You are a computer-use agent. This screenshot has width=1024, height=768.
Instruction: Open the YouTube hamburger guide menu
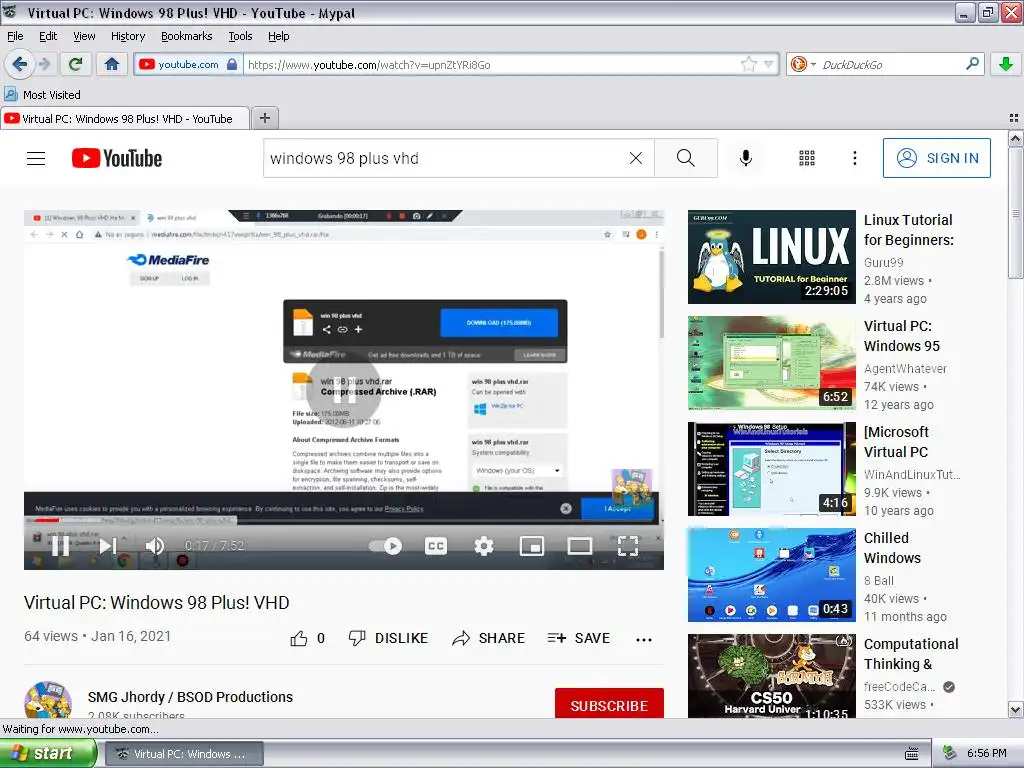pos(36,158)
